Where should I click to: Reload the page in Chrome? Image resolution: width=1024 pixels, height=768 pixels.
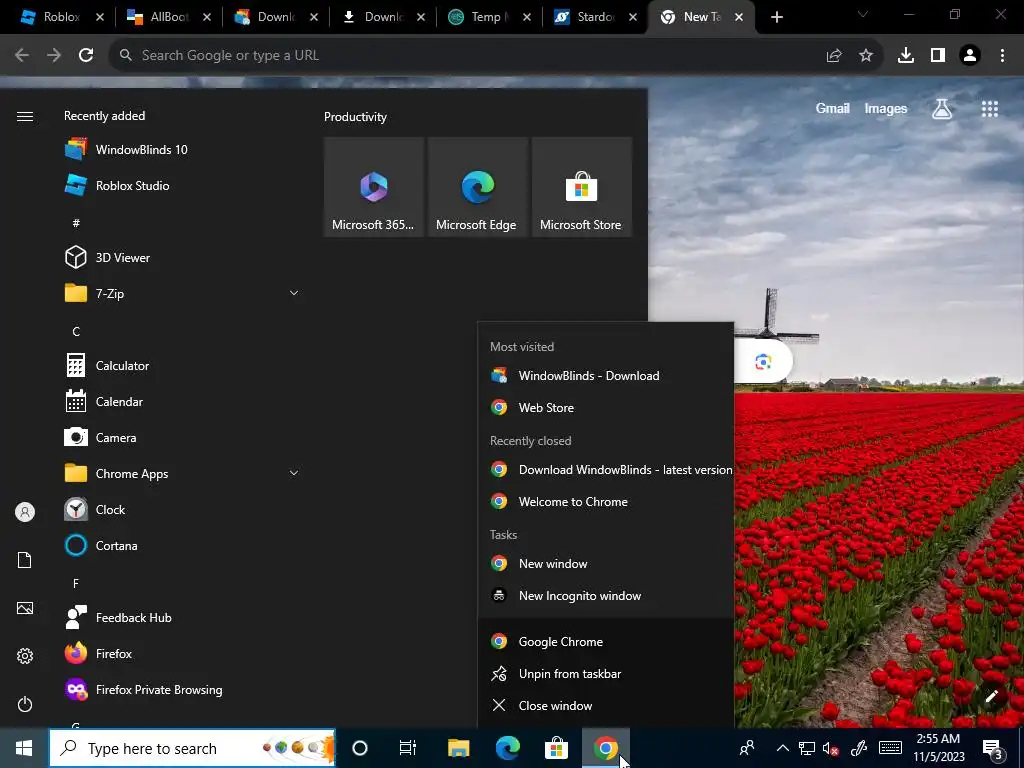click(86, 56)
